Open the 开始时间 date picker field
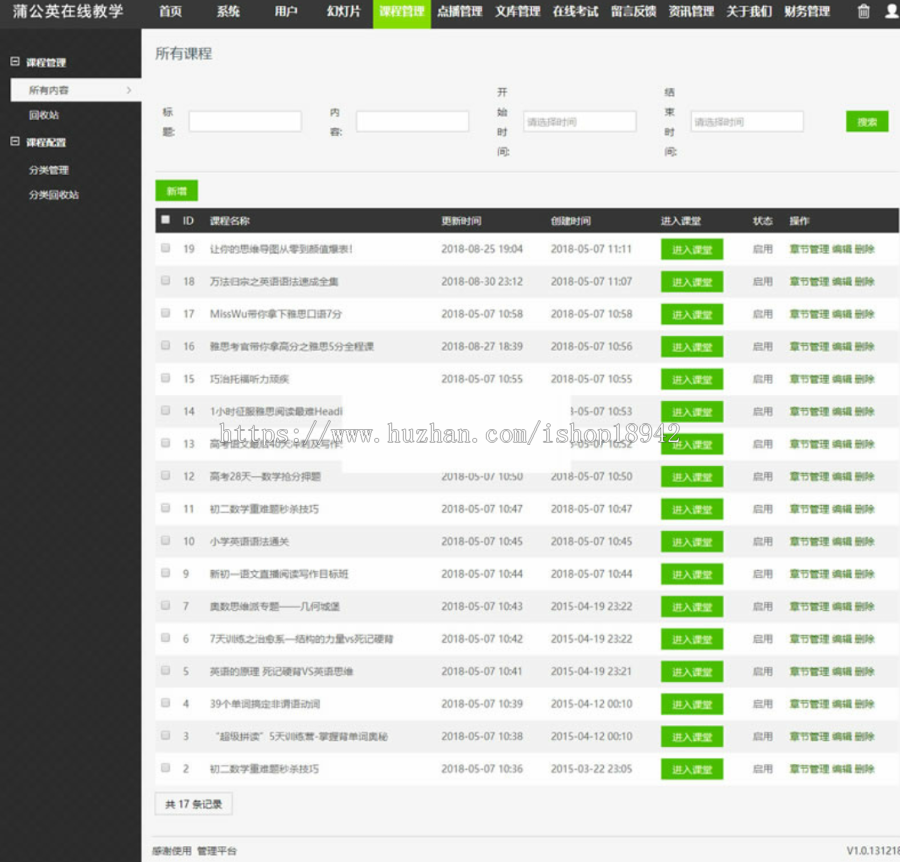The width and height of the screenshot is (900, 862). (579, 122)
